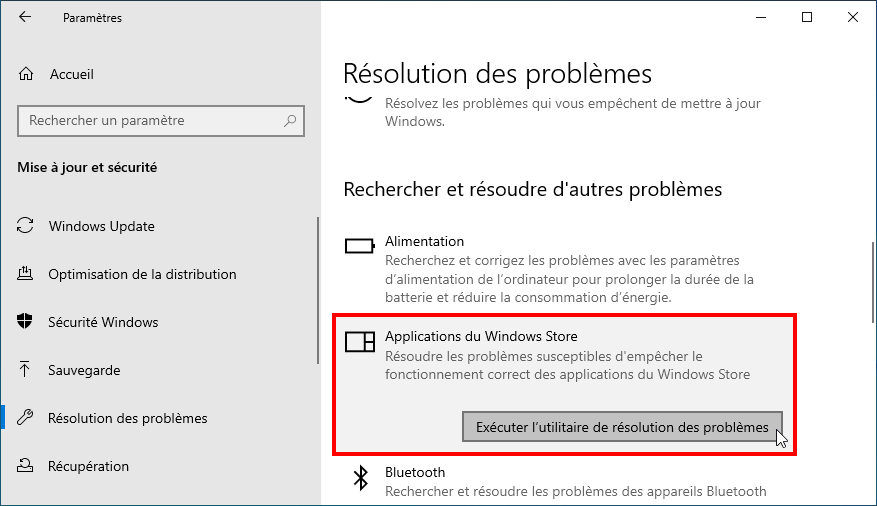
Task: Click the Bluetooth symbol icon
Action: pos(361,478)
